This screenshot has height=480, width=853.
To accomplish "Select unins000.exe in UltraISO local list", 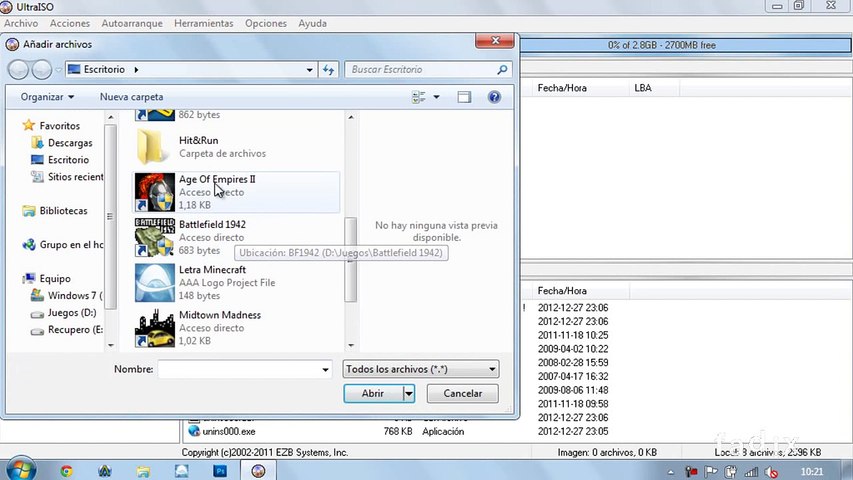I will tap(228, 431).
